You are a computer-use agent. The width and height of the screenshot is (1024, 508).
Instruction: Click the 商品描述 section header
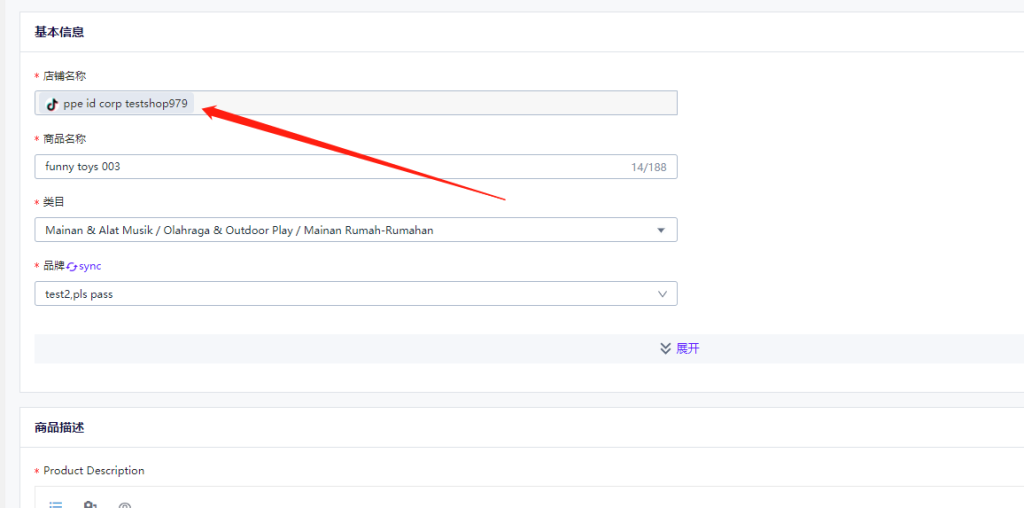tap(59, 428)
